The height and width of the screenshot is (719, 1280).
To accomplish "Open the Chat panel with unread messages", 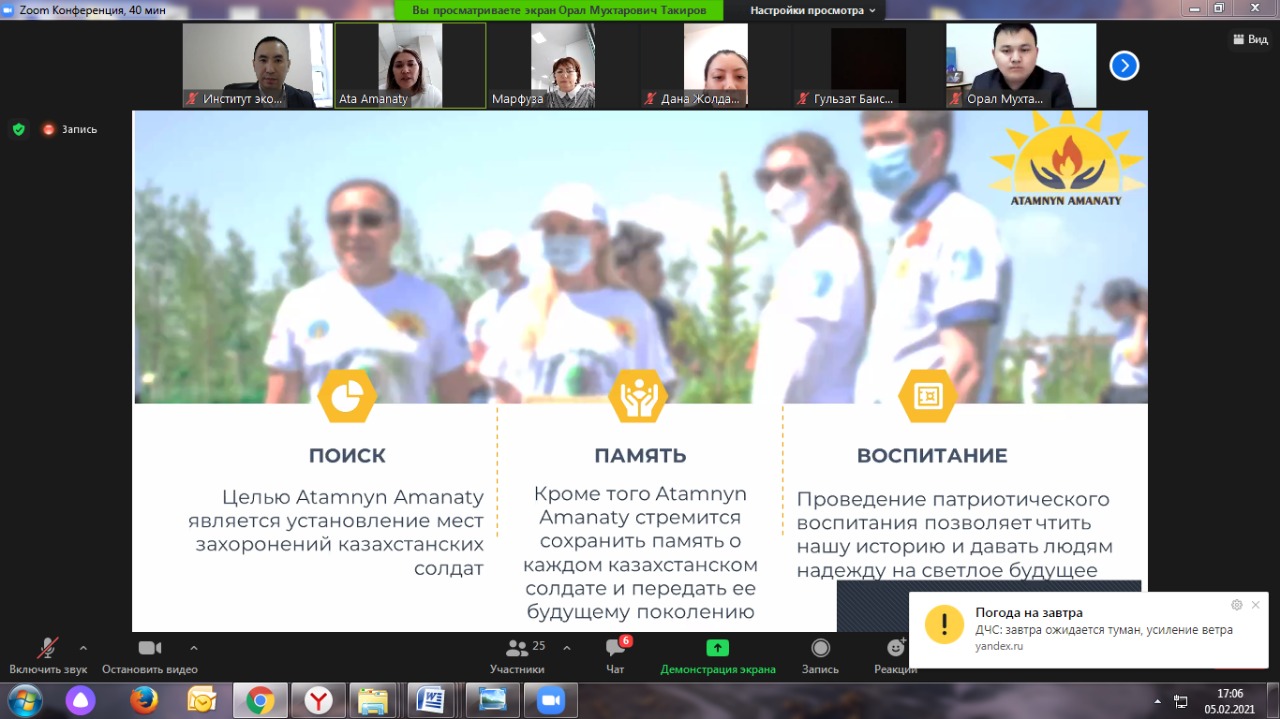I will [615, 656].
